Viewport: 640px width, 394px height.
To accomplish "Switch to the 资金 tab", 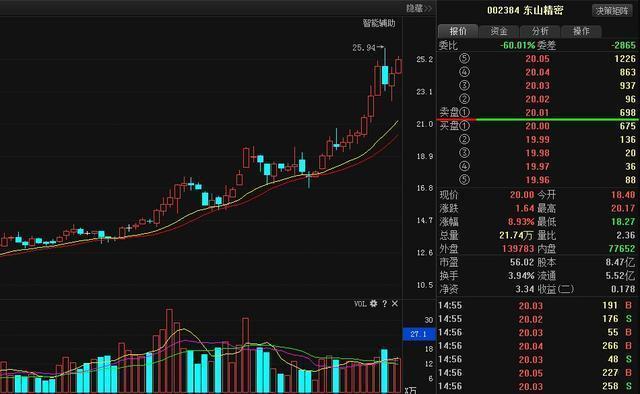I will coord(499,31).
